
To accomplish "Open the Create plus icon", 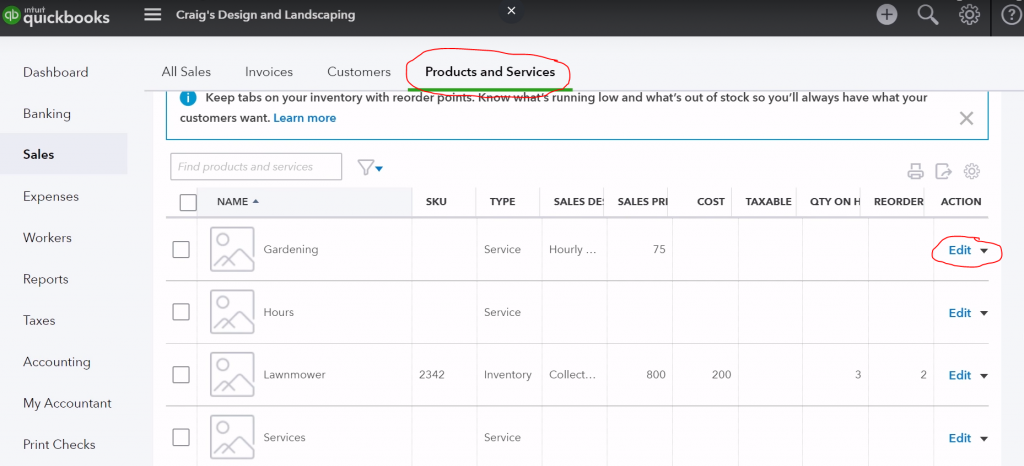I will click(x=886, y=15).
